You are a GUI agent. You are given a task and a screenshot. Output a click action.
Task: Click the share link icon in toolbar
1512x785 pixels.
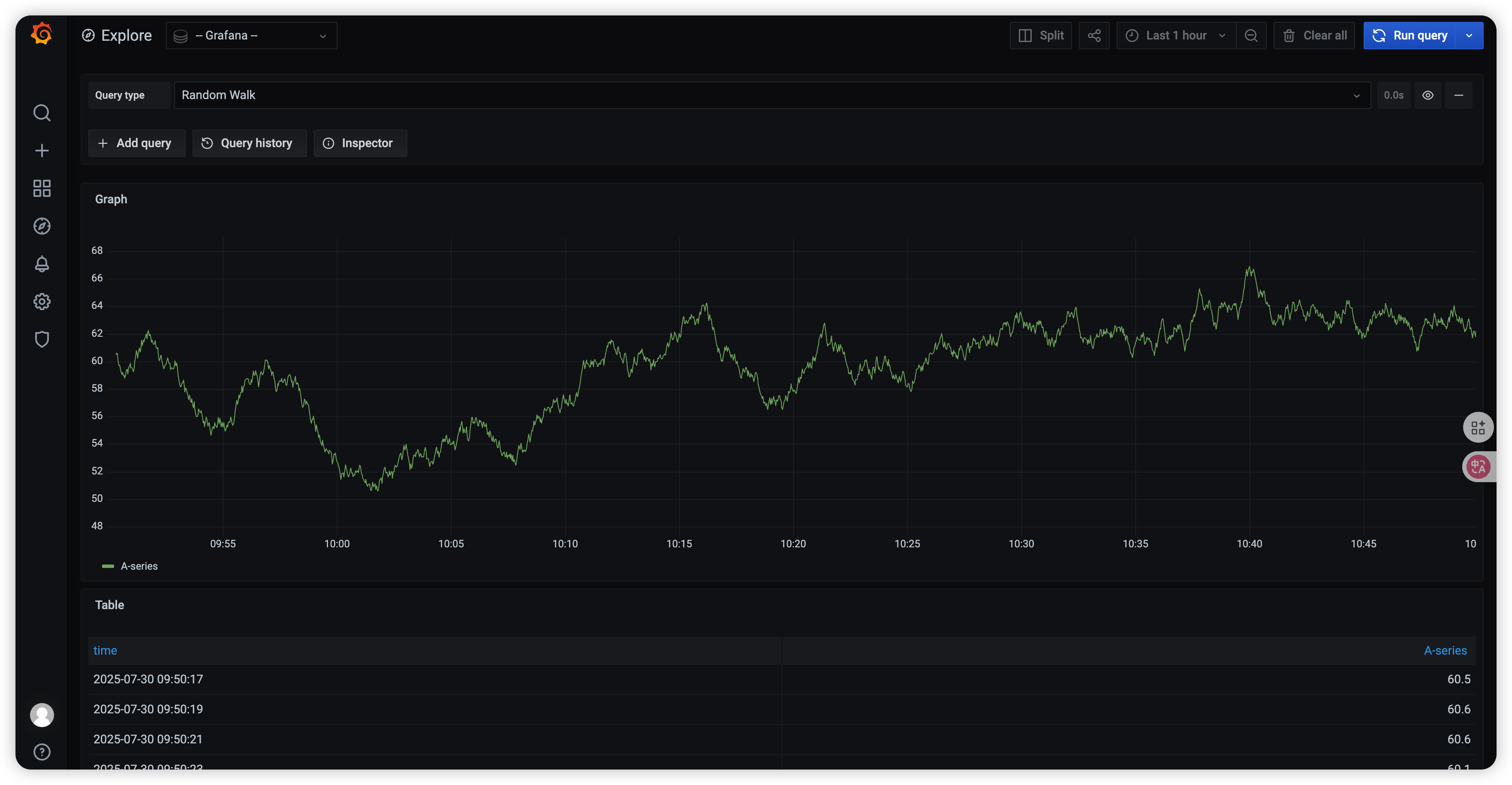pyautogui.click(x=1093, y=36)
